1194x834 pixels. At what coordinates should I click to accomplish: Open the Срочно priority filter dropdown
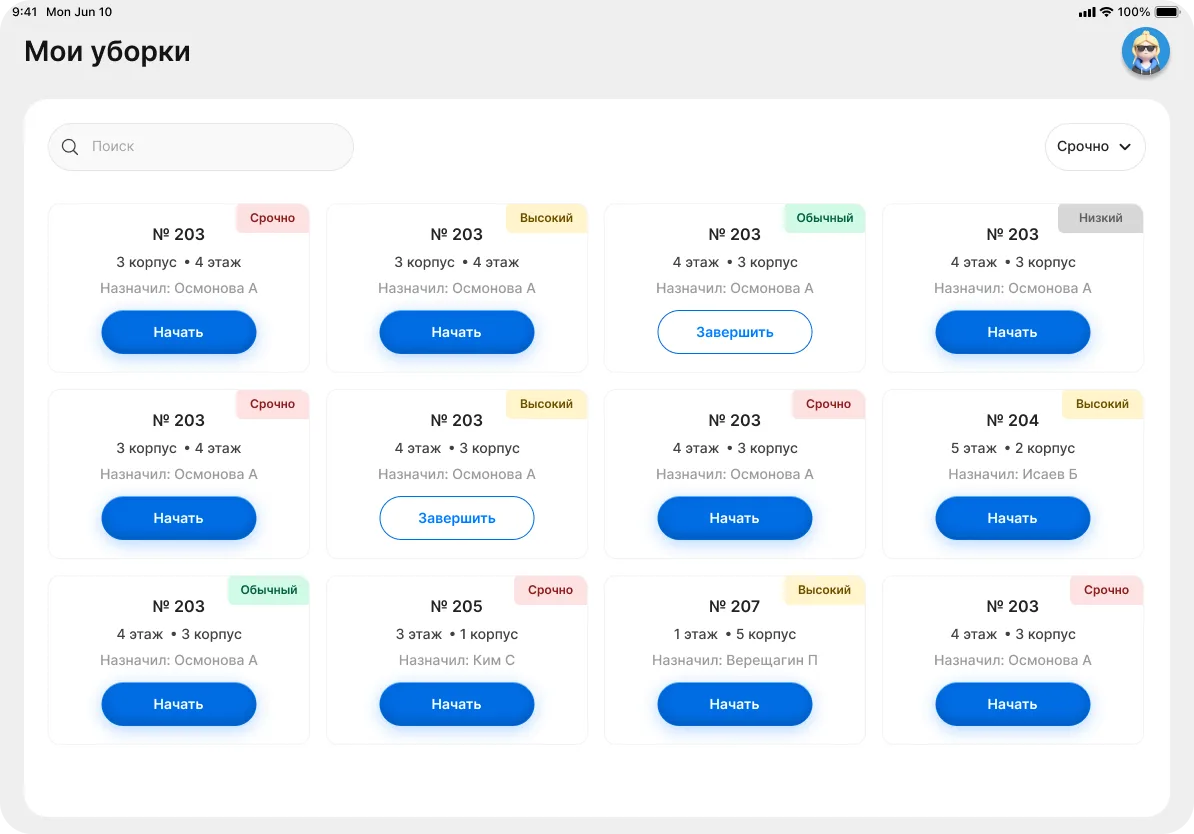point(1094,147)
